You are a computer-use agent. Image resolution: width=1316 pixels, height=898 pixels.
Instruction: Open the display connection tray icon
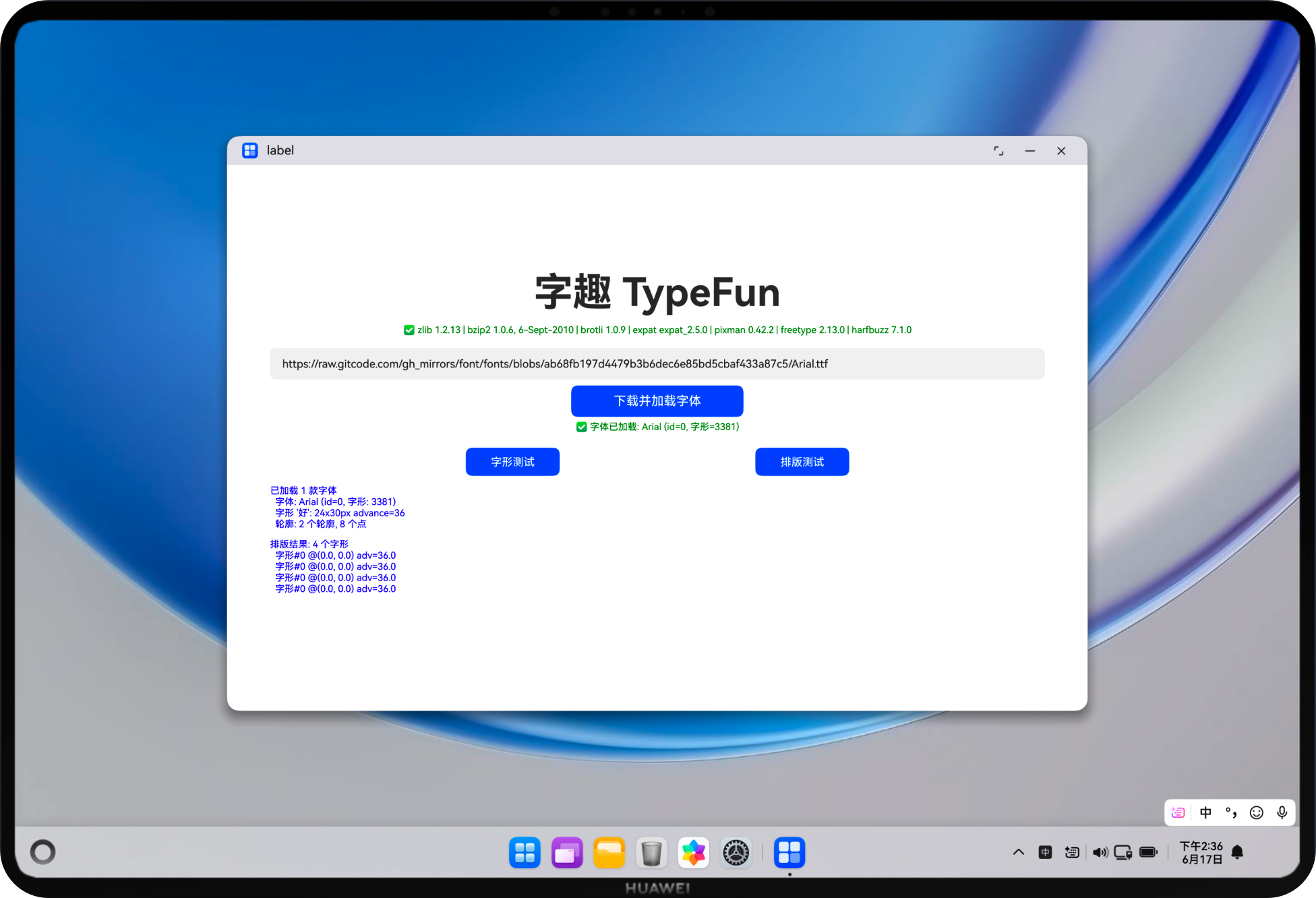tap(1123, 853)
